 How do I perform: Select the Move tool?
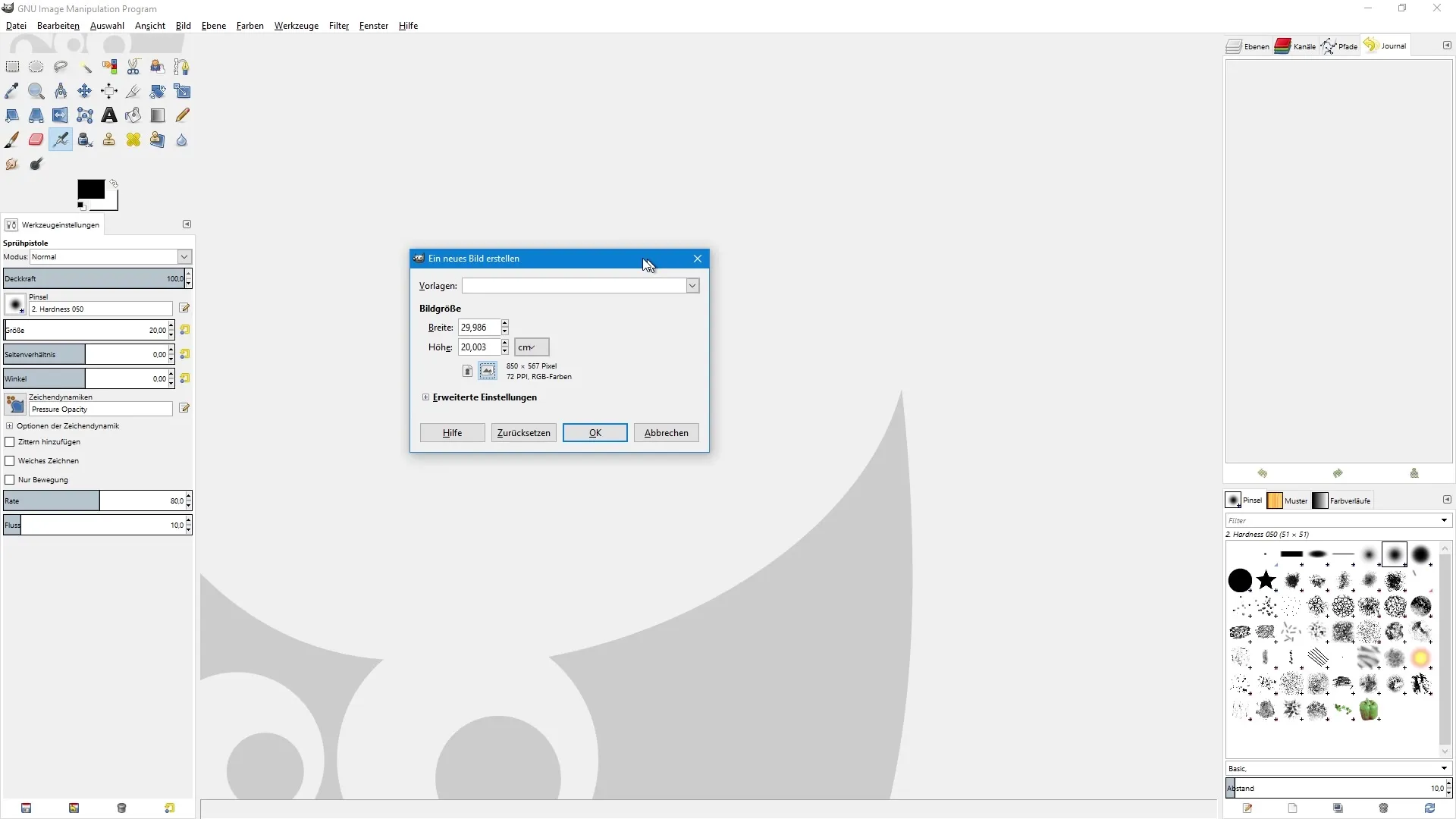click(x=85, y=91)
